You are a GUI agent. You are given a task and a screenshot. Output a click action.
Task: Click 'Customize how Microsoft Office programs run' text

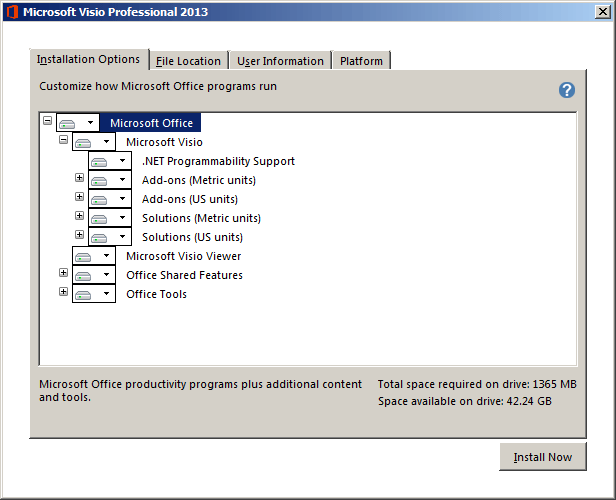tap(158, 86)
